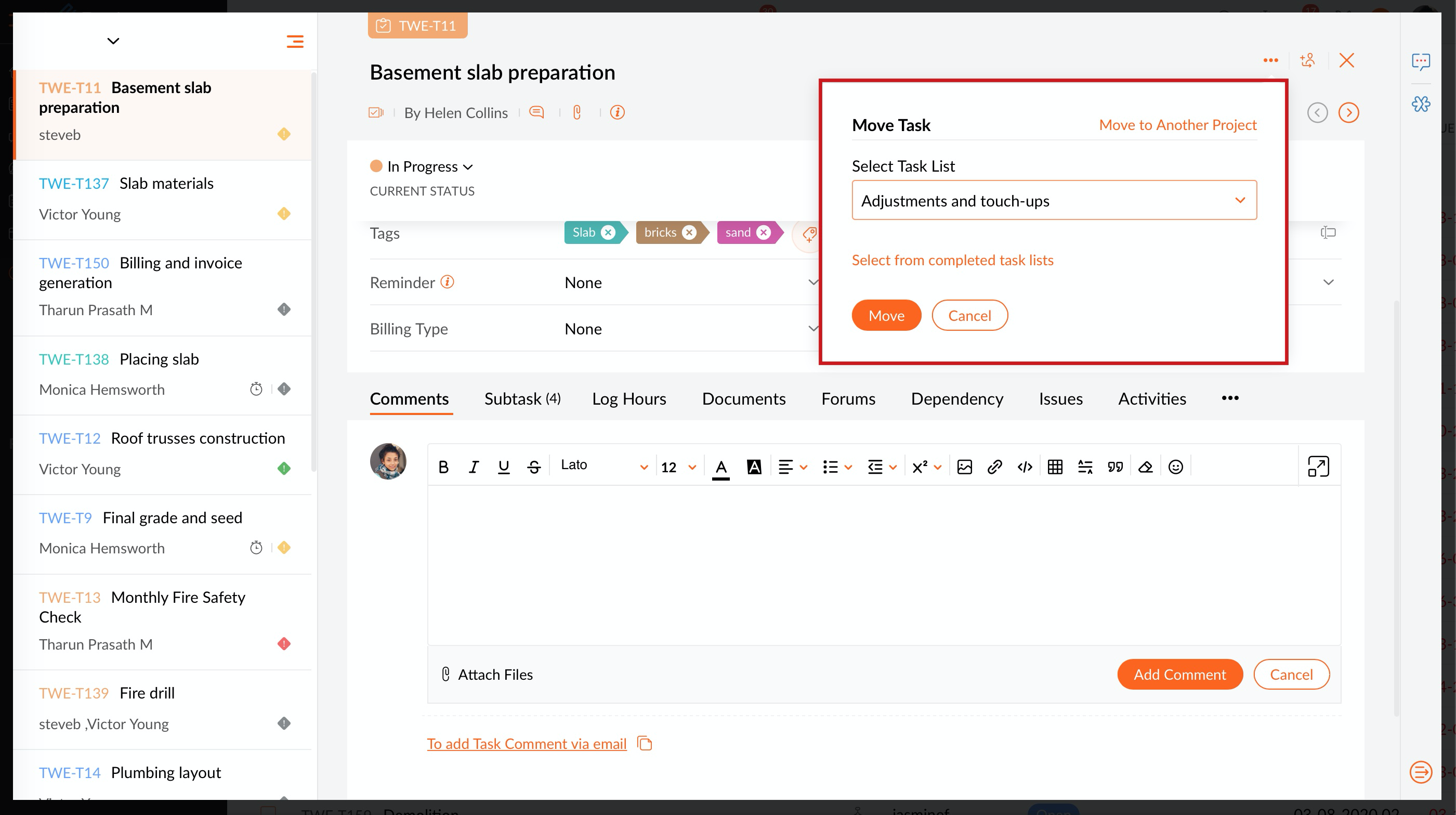Click the Move button

886,316
